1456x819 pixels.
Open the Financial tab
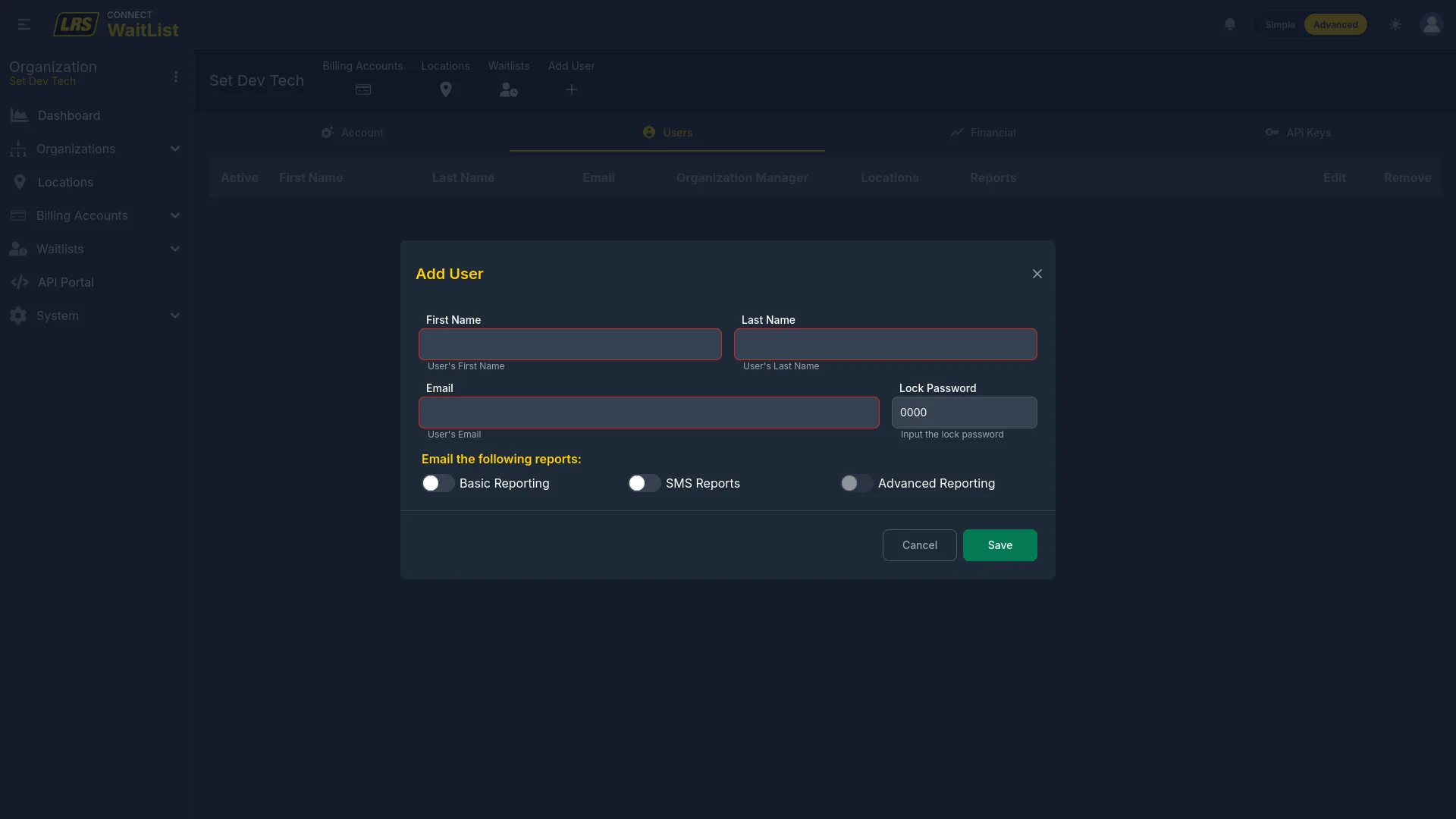pos(983,133)
